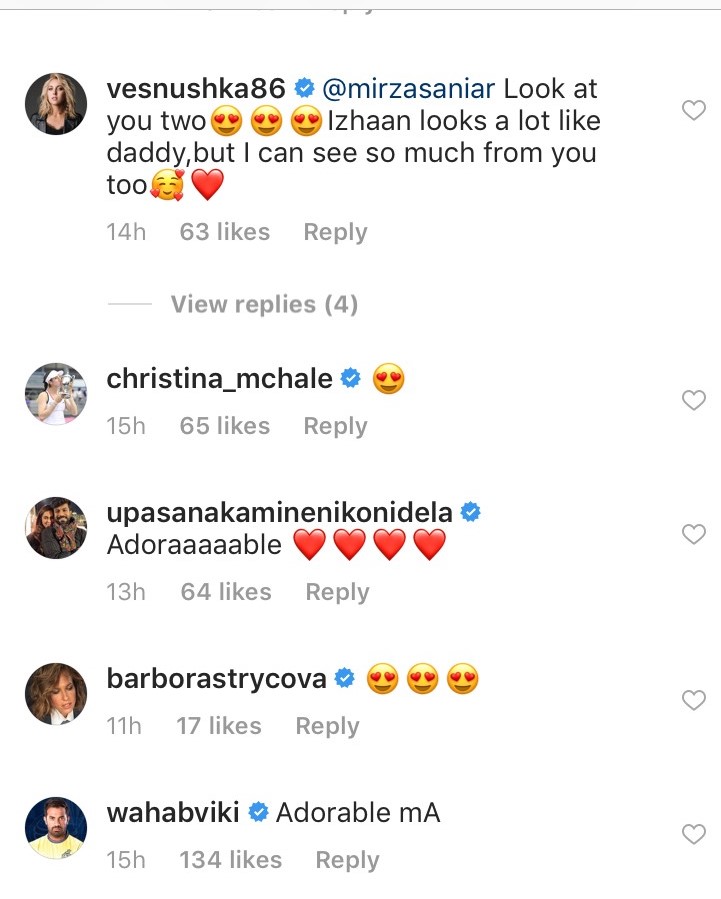Viewport: 721px width, 899px height.
Task: Tap heart icon on barborastrycova's comment
Action: pos(693,701)
